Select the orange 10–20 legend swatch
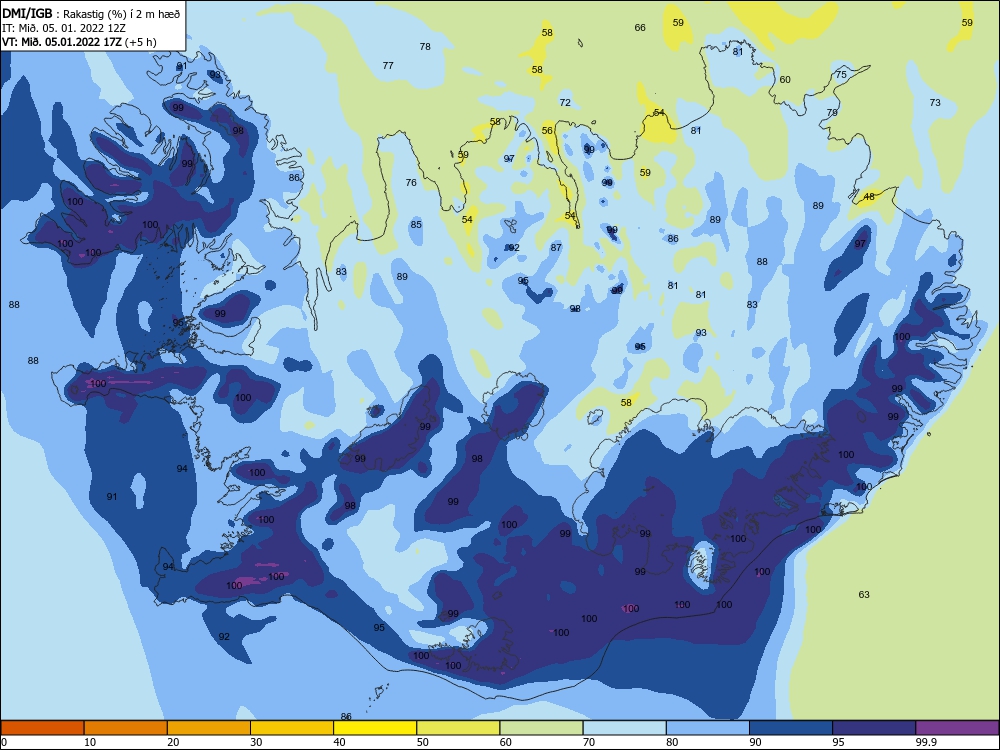The image size is (1000, 750). tap(126, 728)
